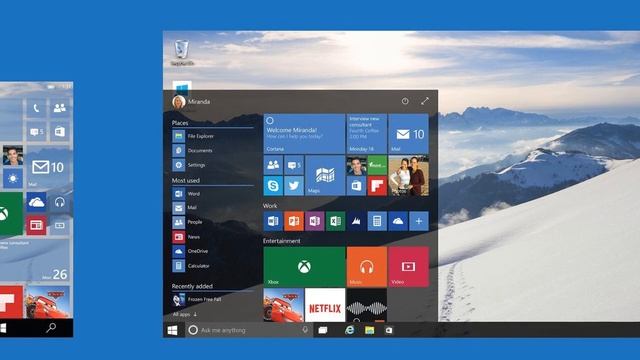Tap the Store tile on the phone
The image size is (640, 360).
[x=60, y=131]
